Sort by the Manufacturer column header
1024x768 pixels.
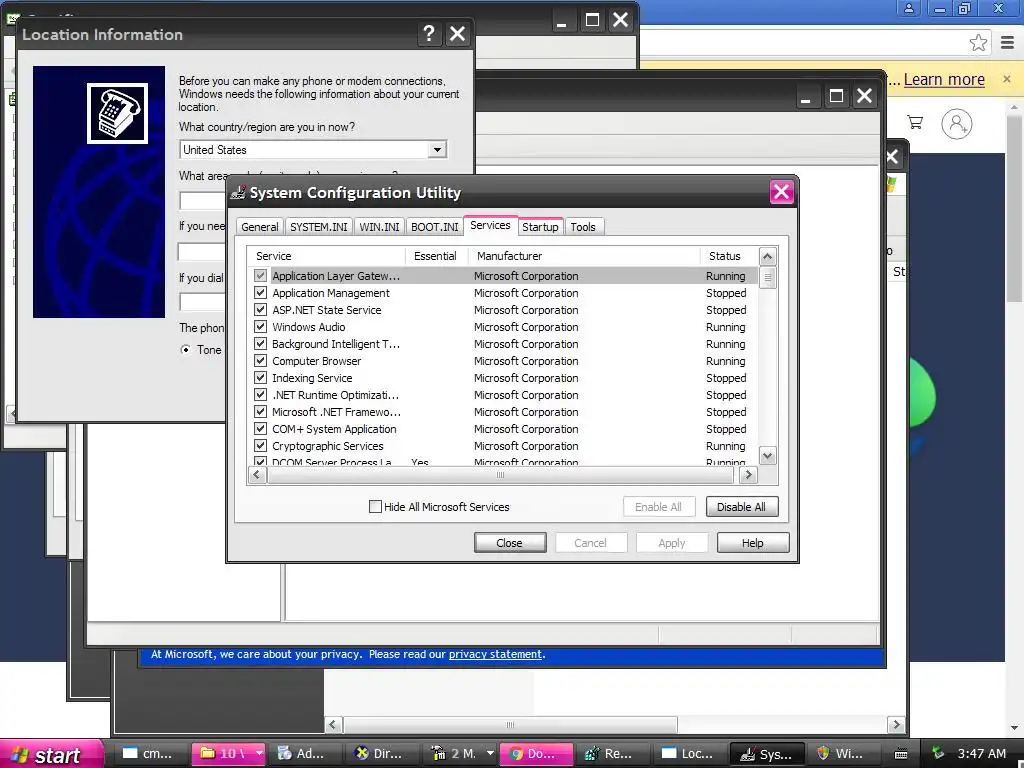coord(584,256)
